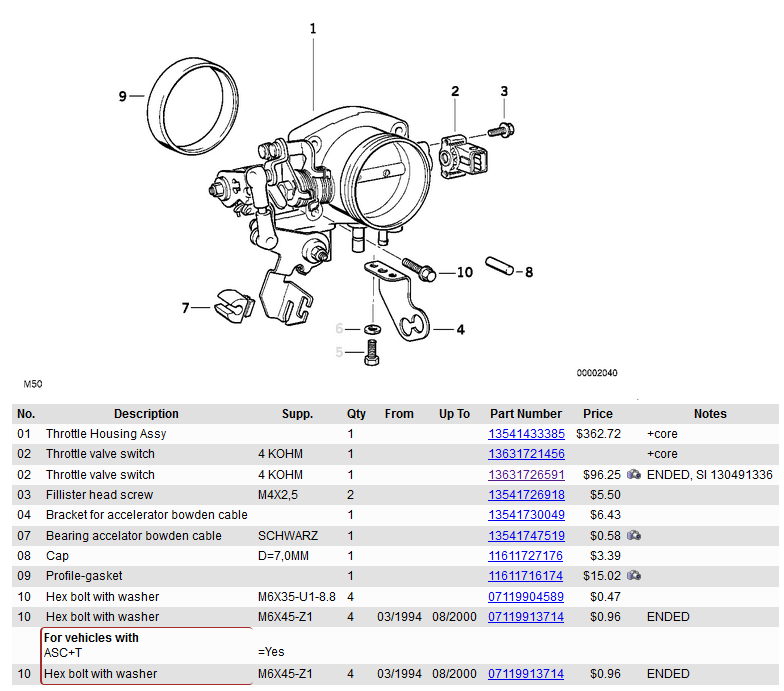Click the icon beside the $96.25 price
This screenshot has height=691, width=784.
(x=633, y=475)
